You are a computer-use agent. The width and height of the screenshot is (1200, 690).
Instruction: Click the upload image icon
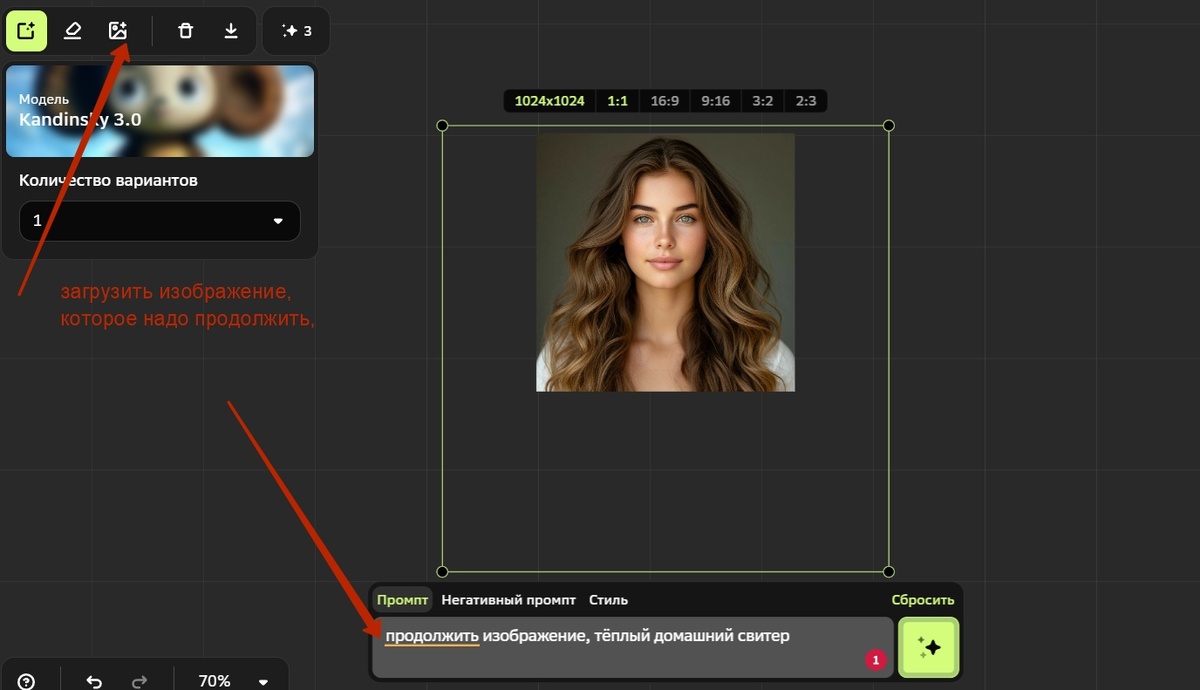pos(118,31)
